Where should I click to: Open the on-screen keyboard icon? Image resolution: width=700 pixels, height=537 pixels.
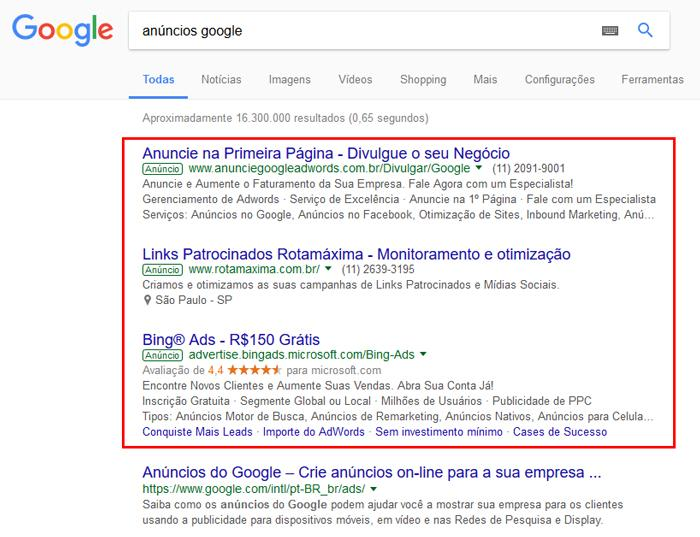[x=610, y=30]
